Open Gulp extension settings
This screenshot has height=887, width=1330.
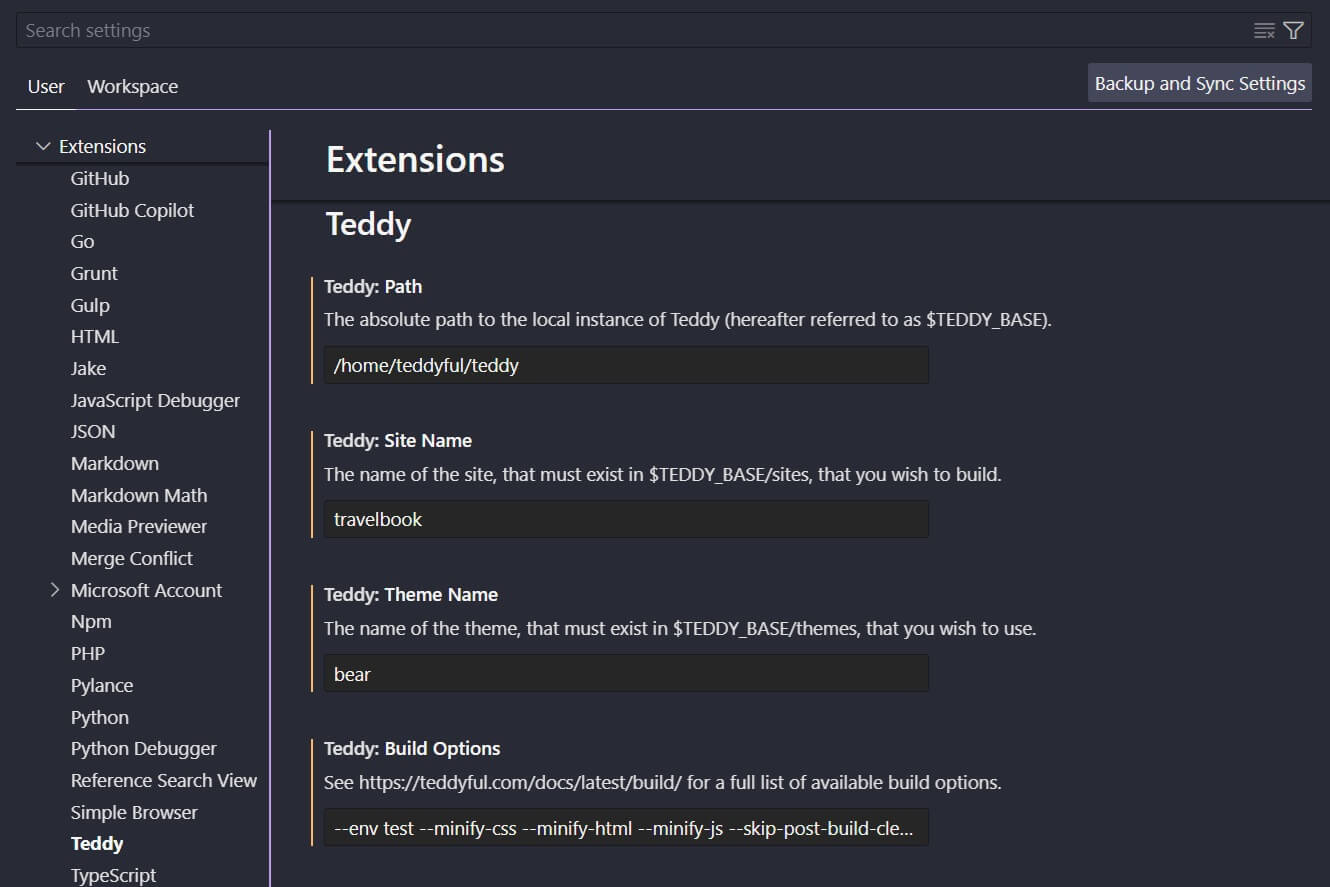tap(90, 305)
